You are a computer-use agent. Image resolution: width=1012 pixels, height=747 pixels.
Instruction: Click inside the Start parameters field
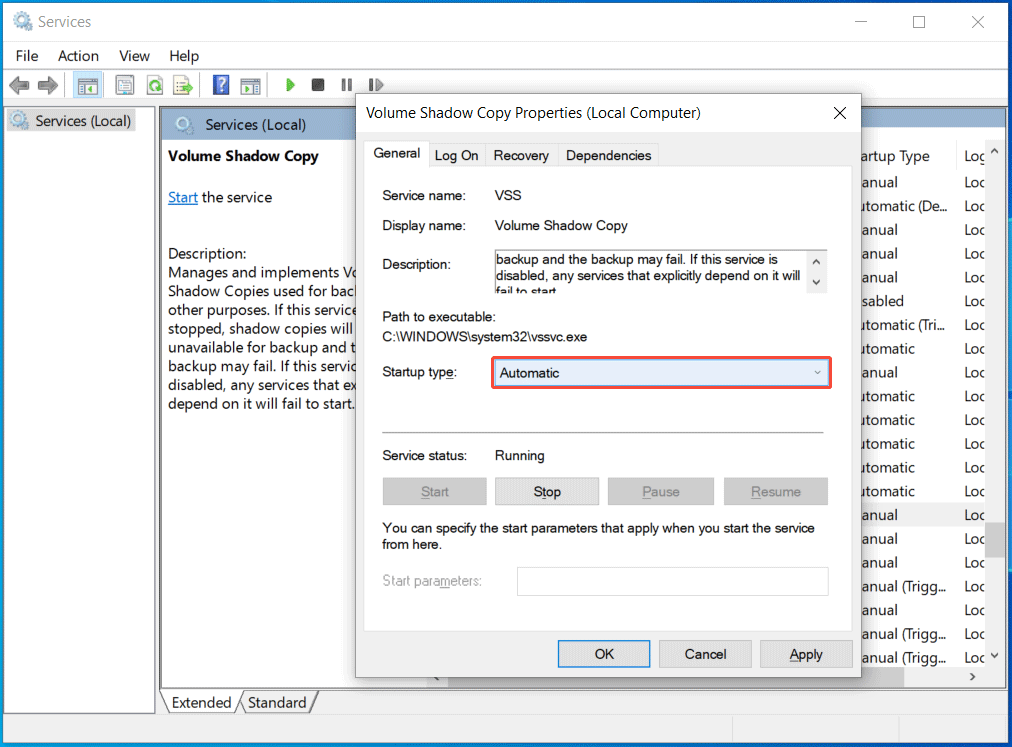coord(672,581)
